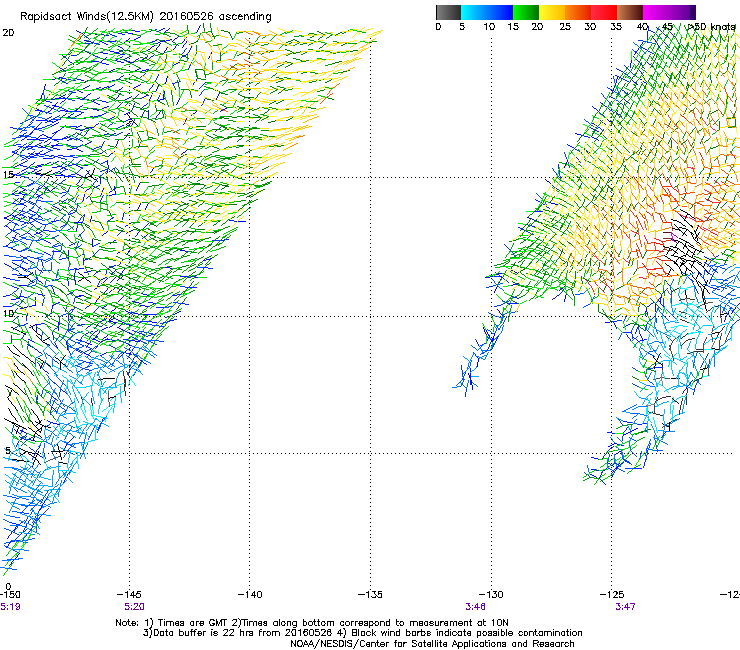Image resolution: width=740 pixels, height=650 pixels.
Task: Click the '-145' longitude label
Action: point(129,594)
